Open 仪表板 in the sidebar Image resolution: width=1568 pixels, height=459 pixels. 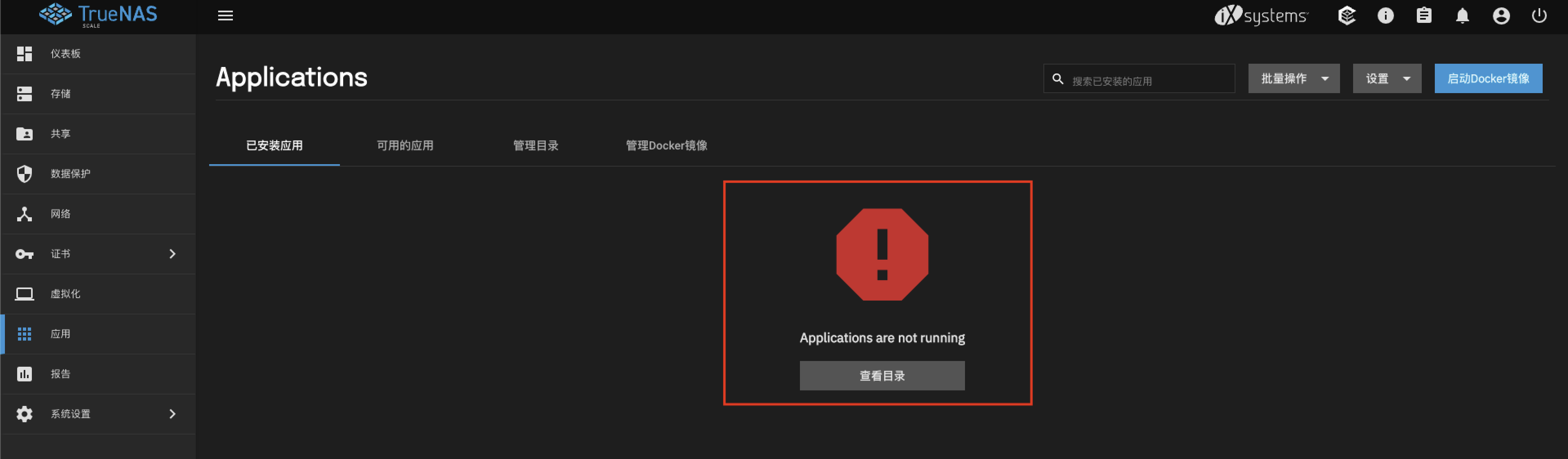click(x=98, y=53)
